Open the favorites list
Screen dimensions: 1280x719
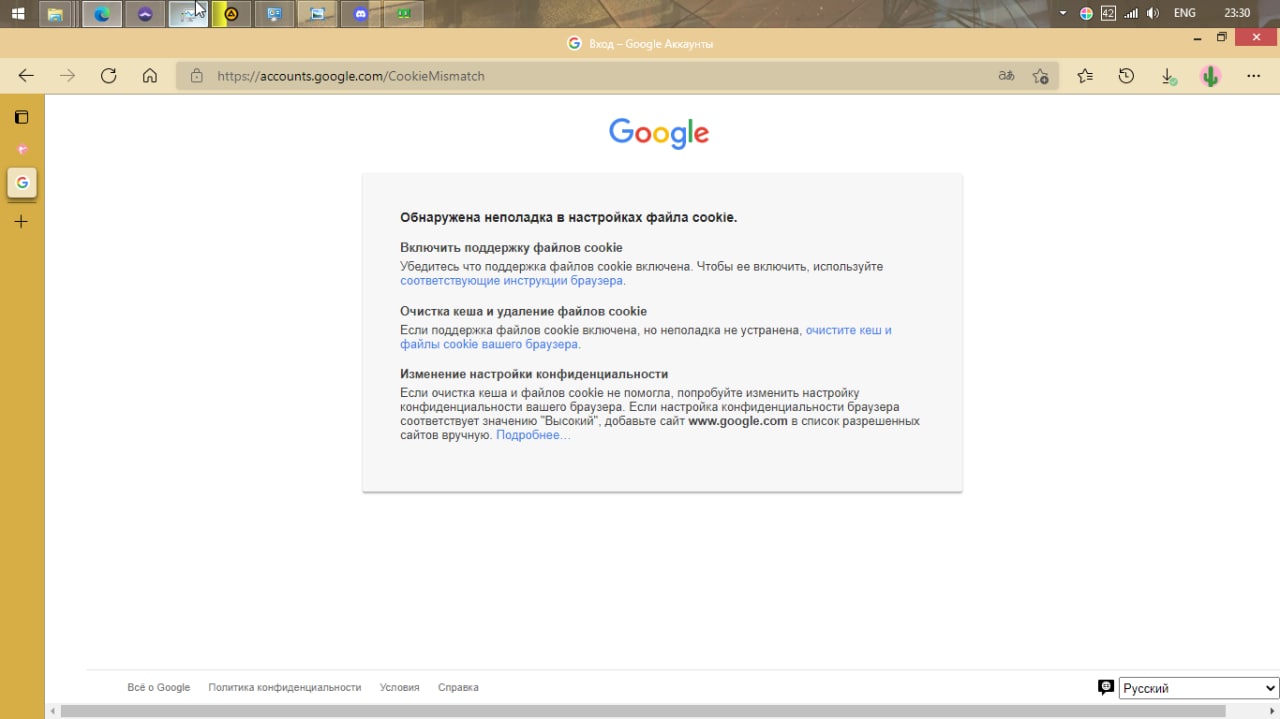point(1085,76)
